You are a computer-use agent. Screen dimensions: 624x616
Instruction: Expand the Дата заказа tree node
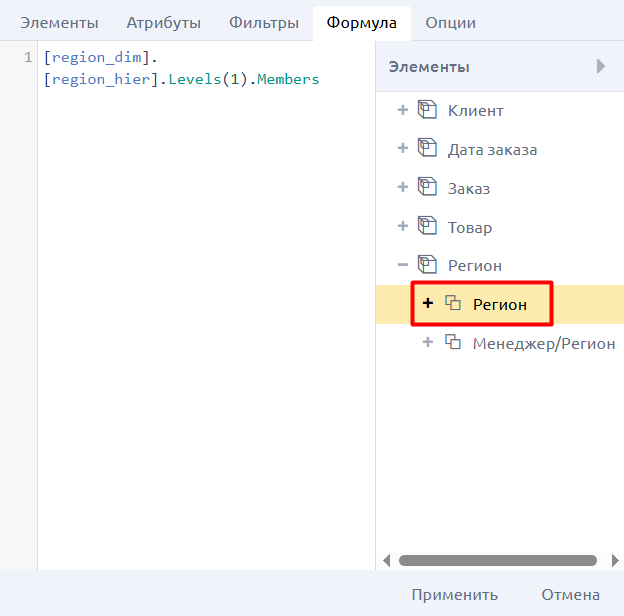pos(403,149)
